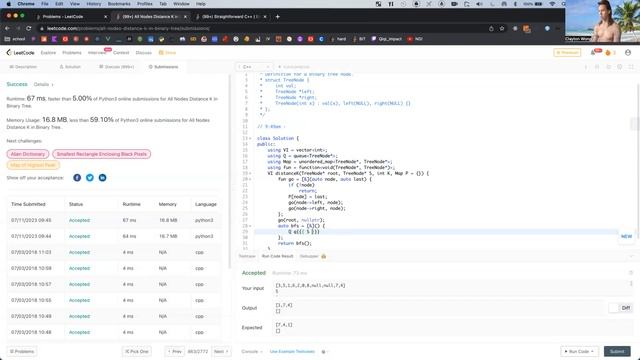Go to the Prev problem

point(175,351)
